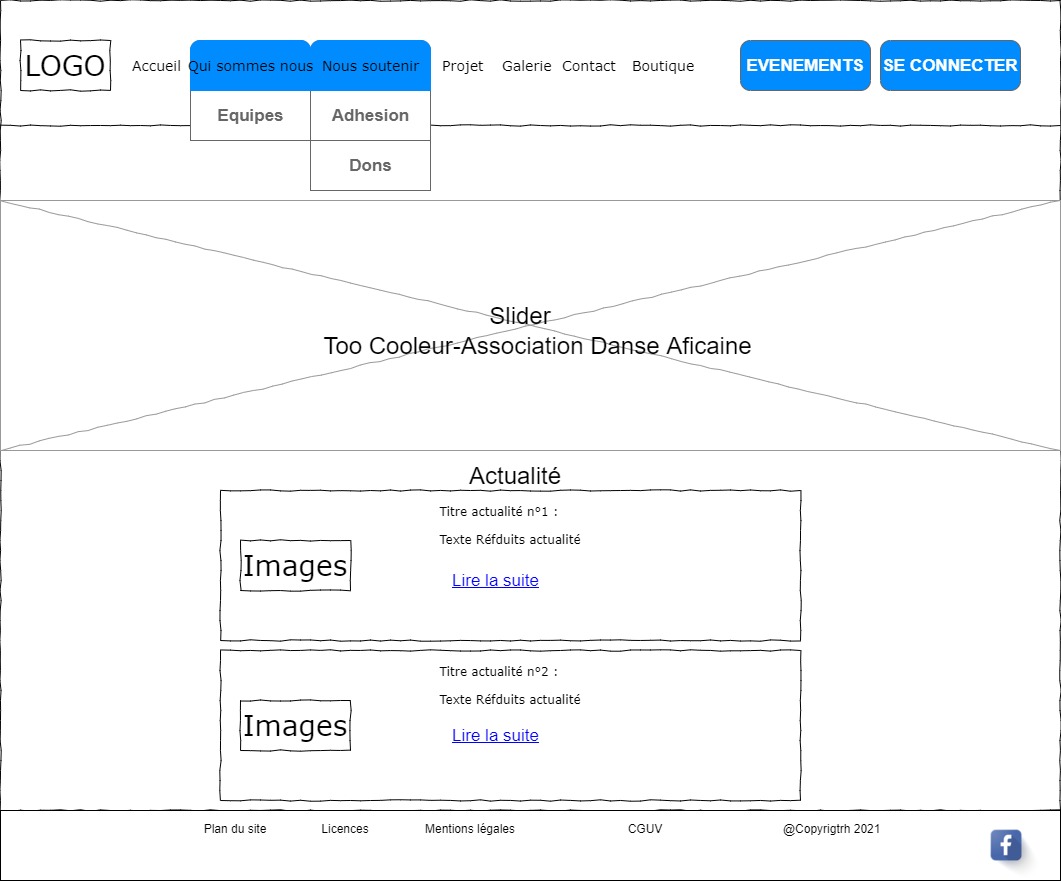
Task: Follow Lire la suite for actualité n°1
Action: pos(495,580)
